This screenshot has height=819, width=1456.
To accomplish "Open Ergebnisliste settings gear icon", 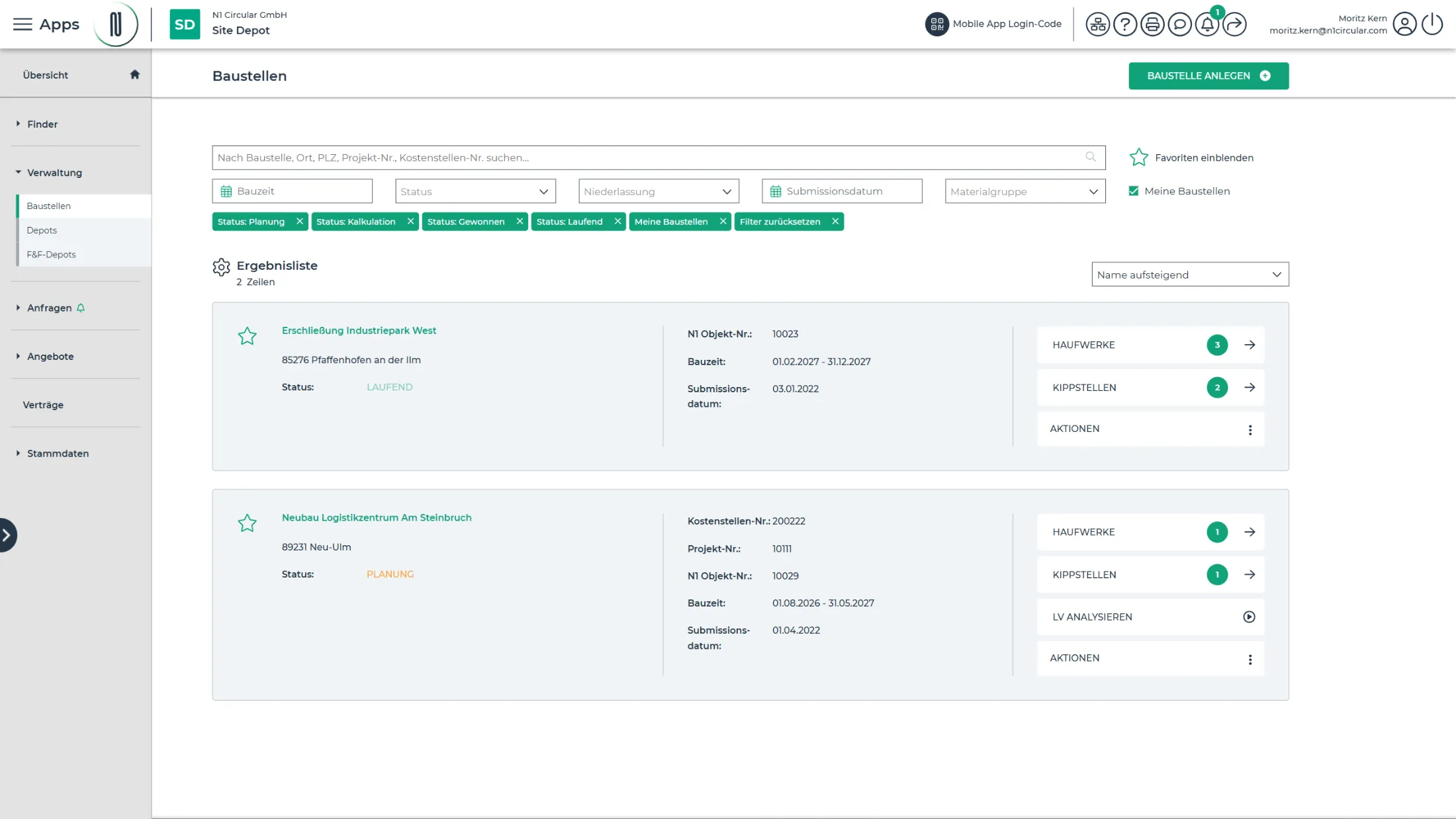I will [221, 267].
